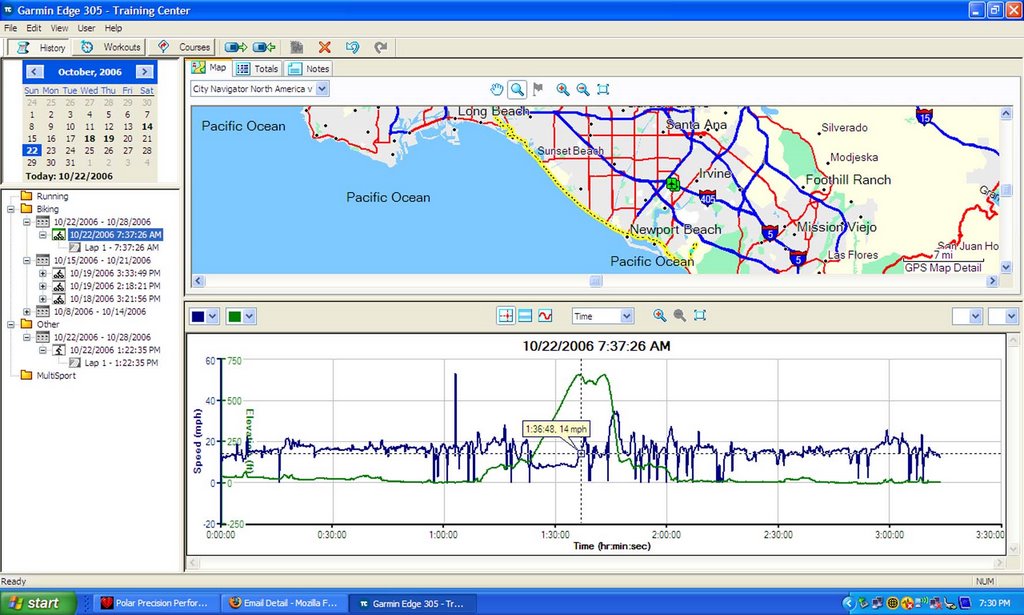Toggle graph crosshair cursor mode
This screenshot has width=1024, height=615.
505,316
